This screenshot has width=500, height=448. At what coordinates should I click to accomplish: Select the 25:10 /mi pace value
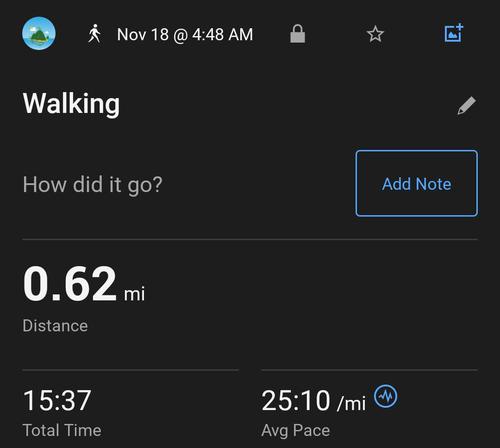(x=314, y=400)
